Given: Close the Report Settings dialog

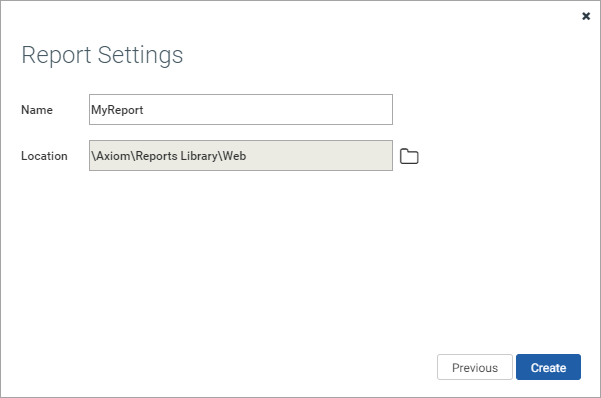Looking at the screenshot, I should (x=586, y=16).
